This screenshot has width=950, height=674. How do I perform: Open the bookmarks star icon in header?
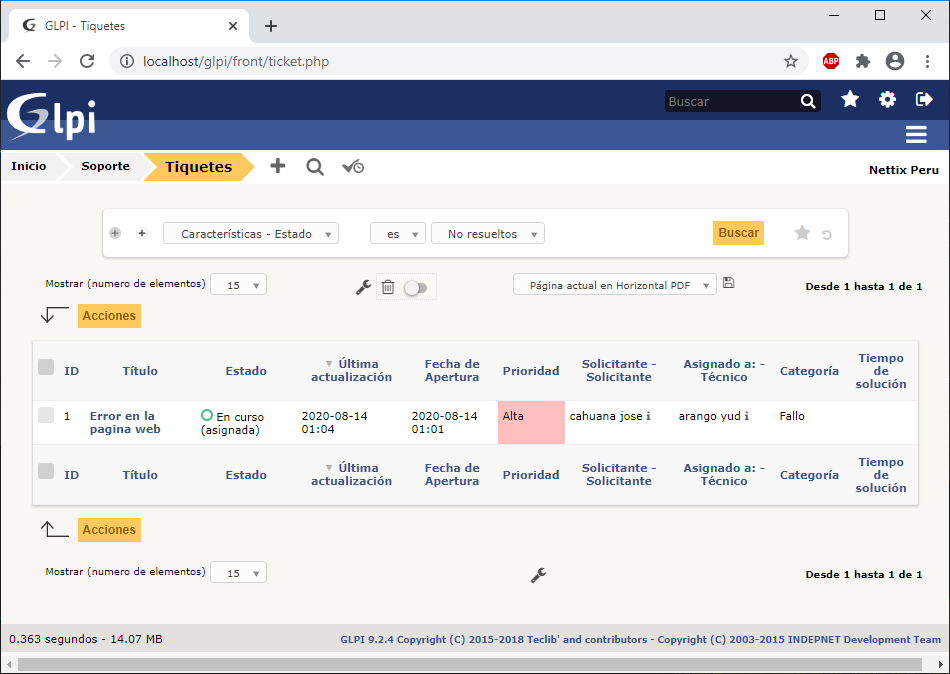click(x=850, y=100)
